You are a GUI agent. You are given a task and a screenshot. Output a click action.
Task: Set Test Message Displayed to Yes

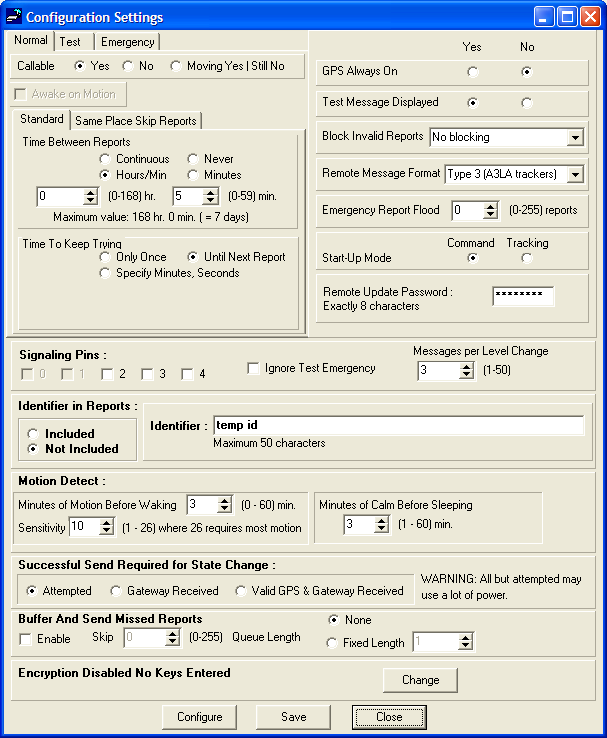[473, 103]
